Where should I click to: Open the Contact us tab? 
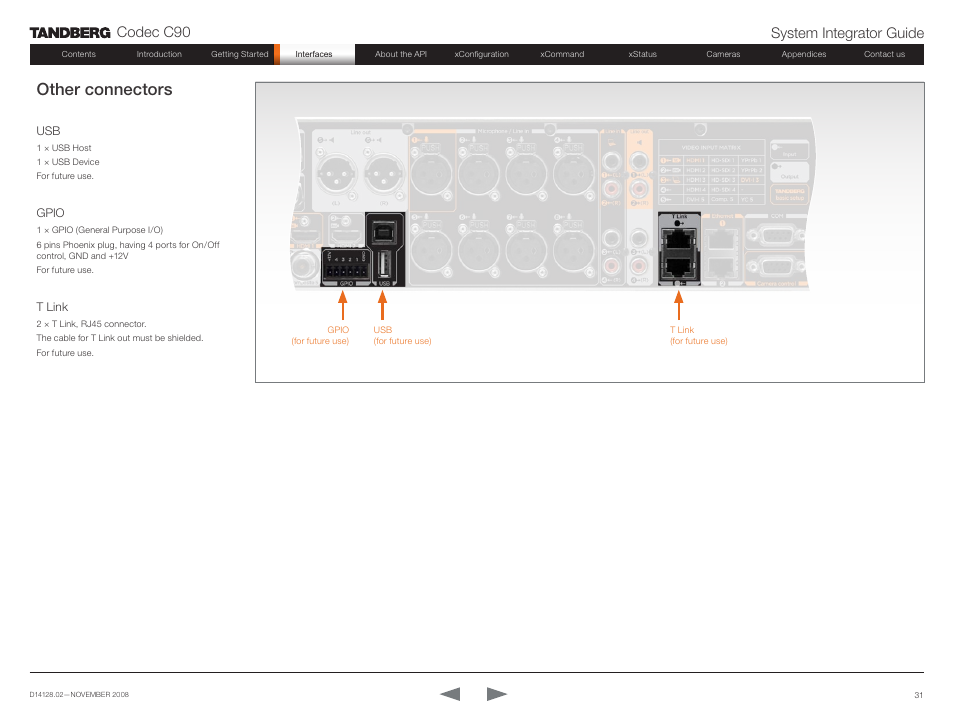click(884, 55)
